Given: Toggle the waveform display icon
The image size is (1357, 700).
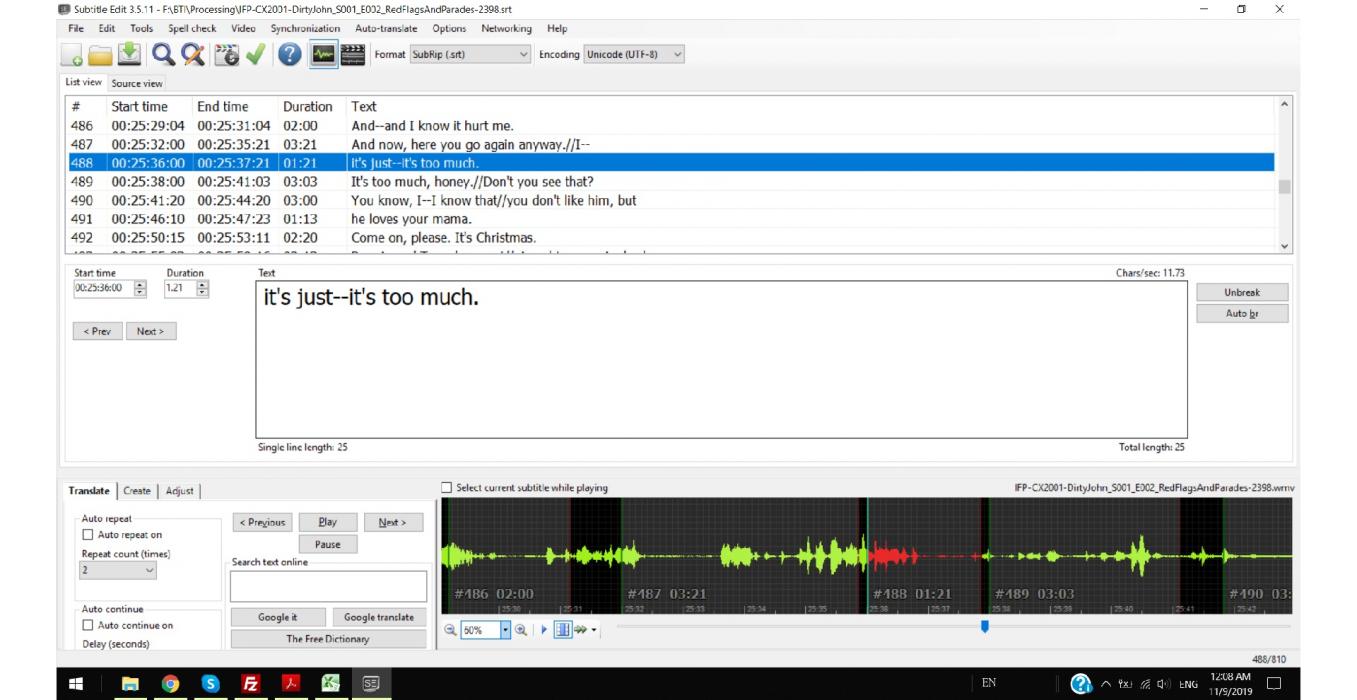Looking at the screenshot, I should click(322, 55).
